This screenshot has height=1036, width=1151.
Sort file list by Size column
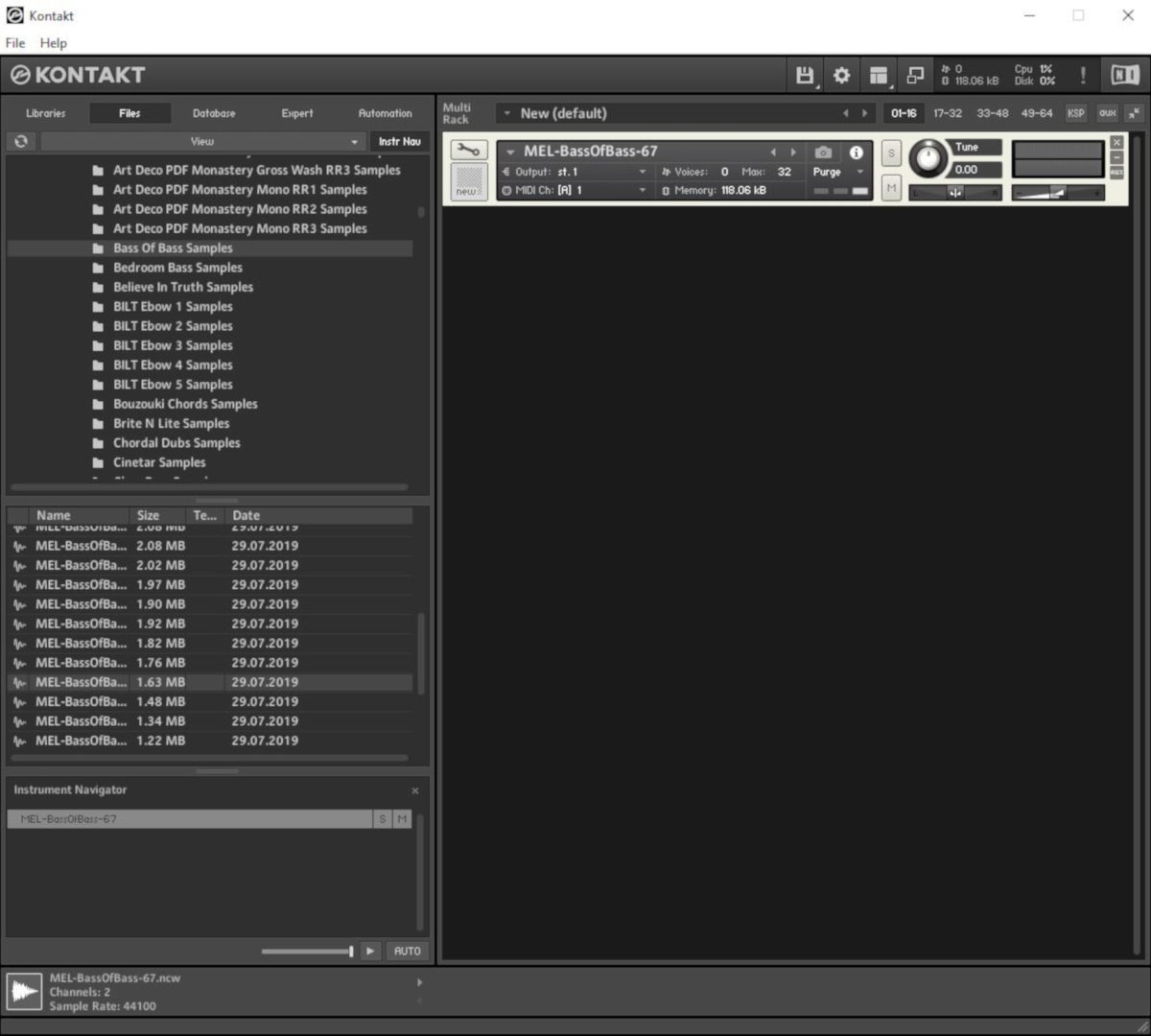click(159, 515)
